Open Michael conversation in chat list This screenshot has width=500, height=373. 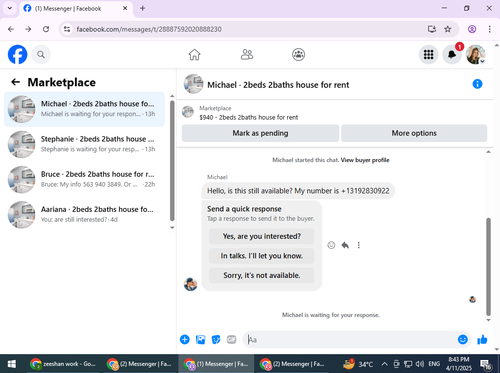[84, 109]
